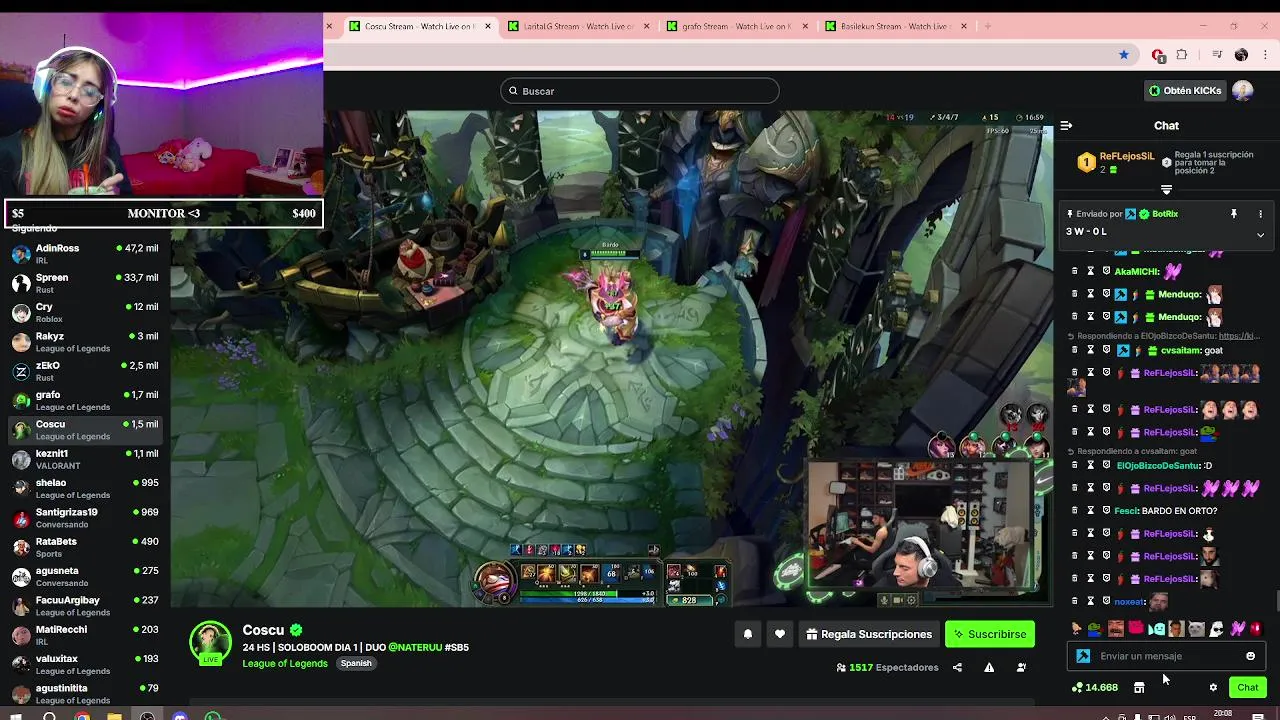Pick the pink butterfly quick emote

(1237, 629)
